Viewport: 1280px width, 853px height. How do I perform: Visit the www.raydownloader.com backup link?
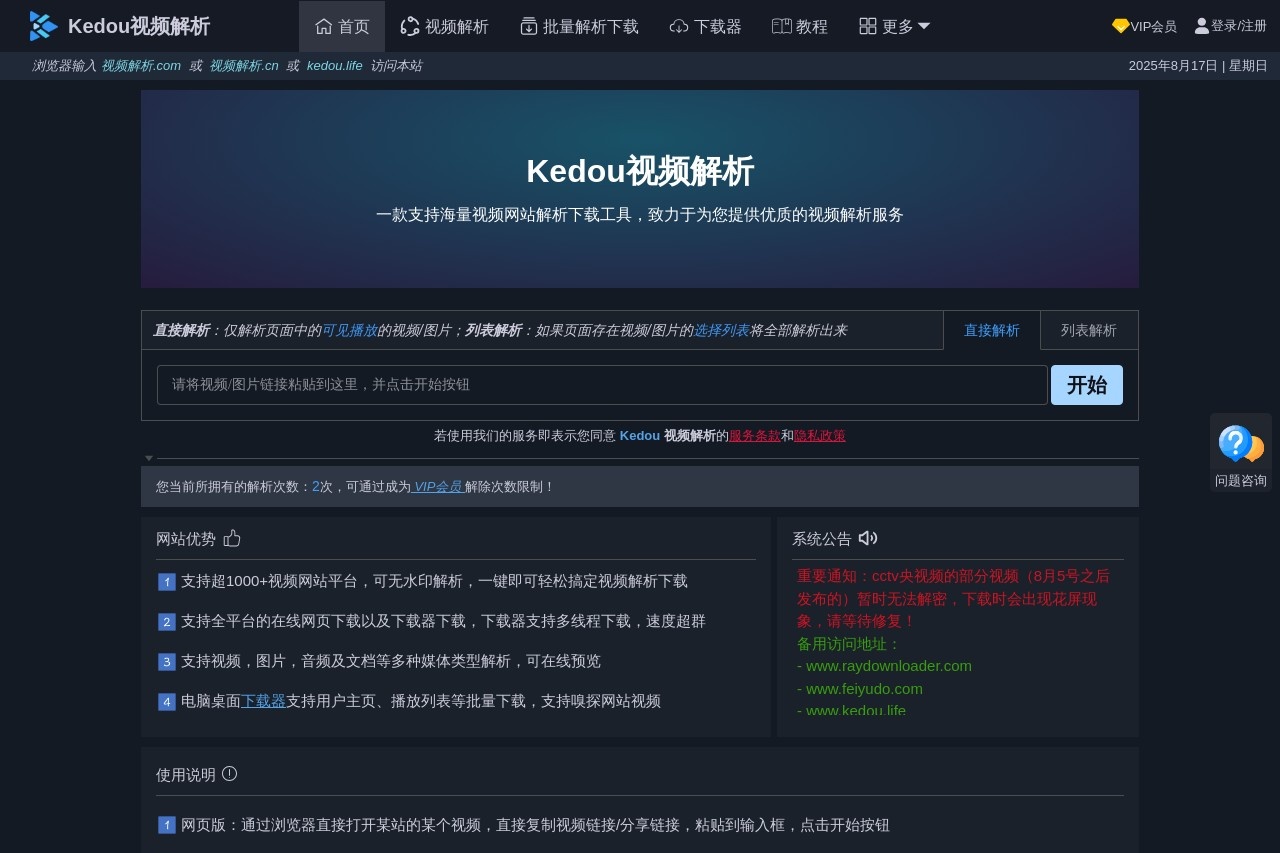point(889,665)
